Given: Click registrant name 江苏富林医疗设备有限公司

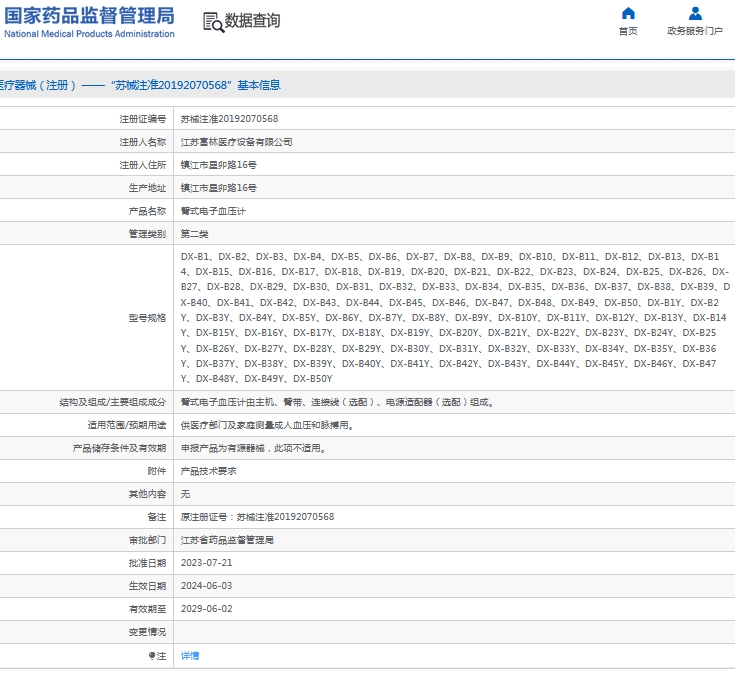Looking at the screenshot, I should 237,142.
